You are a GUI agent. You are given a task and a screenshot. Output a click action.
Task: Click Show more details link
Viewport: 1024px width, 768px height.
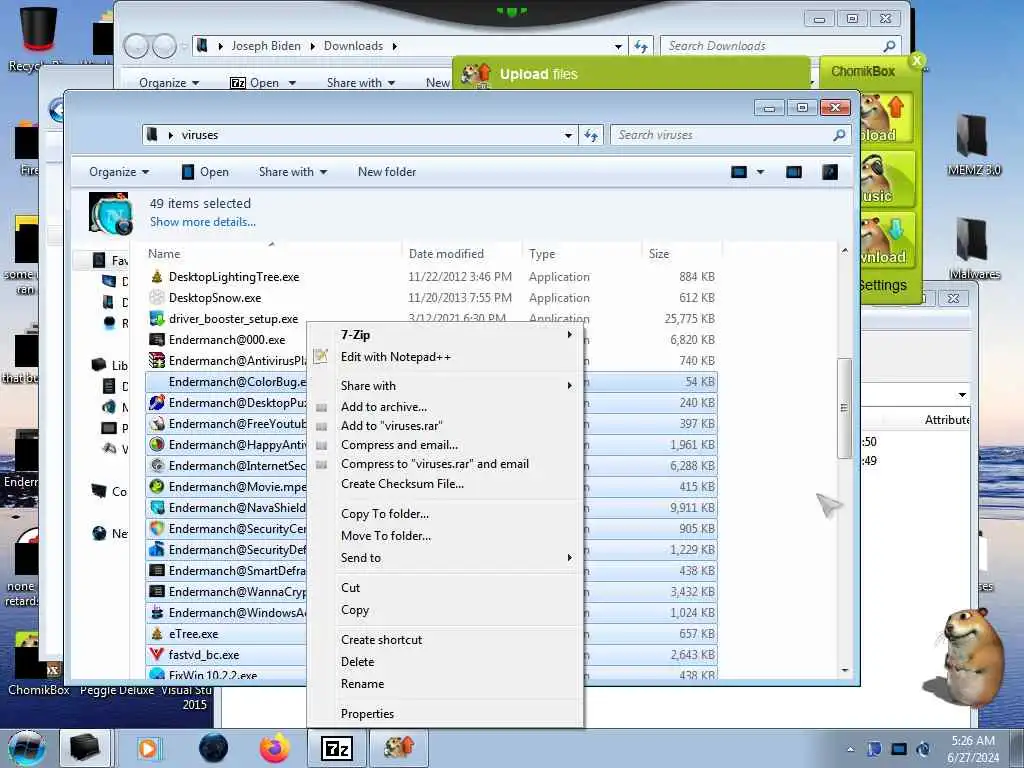202,222
